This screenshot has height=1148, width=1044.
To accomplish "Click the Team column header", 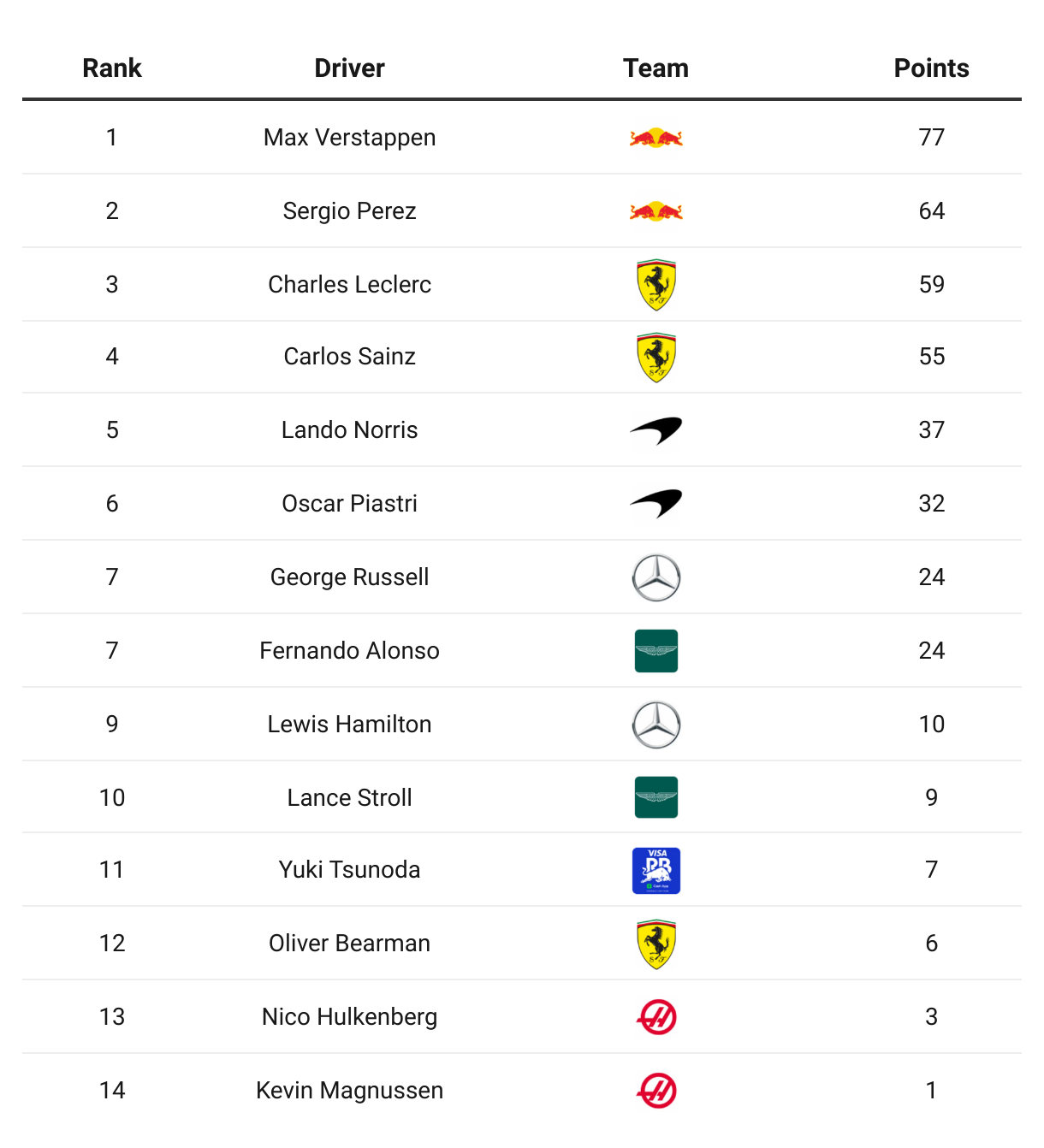I will point(655,68).
